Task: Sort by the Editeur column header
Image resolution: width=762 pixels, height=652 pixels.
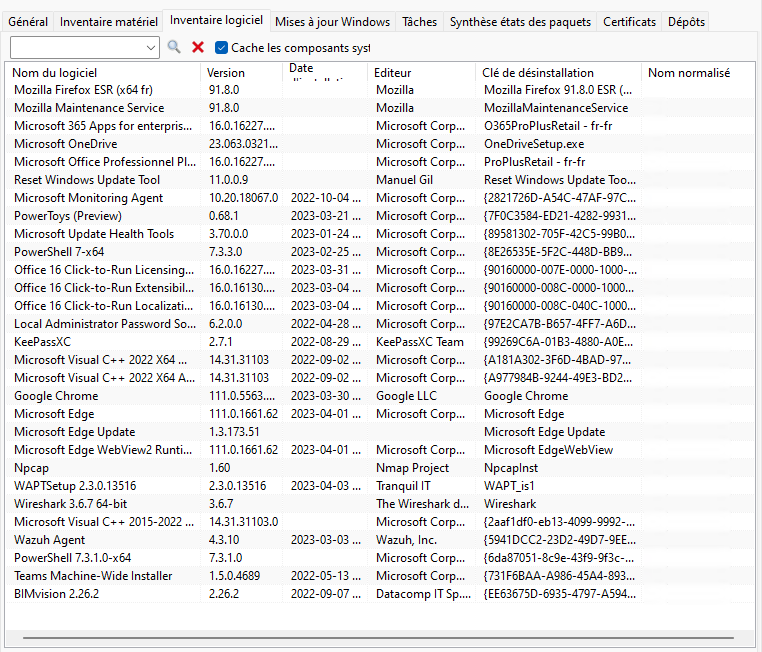Action: pos(421,72)
